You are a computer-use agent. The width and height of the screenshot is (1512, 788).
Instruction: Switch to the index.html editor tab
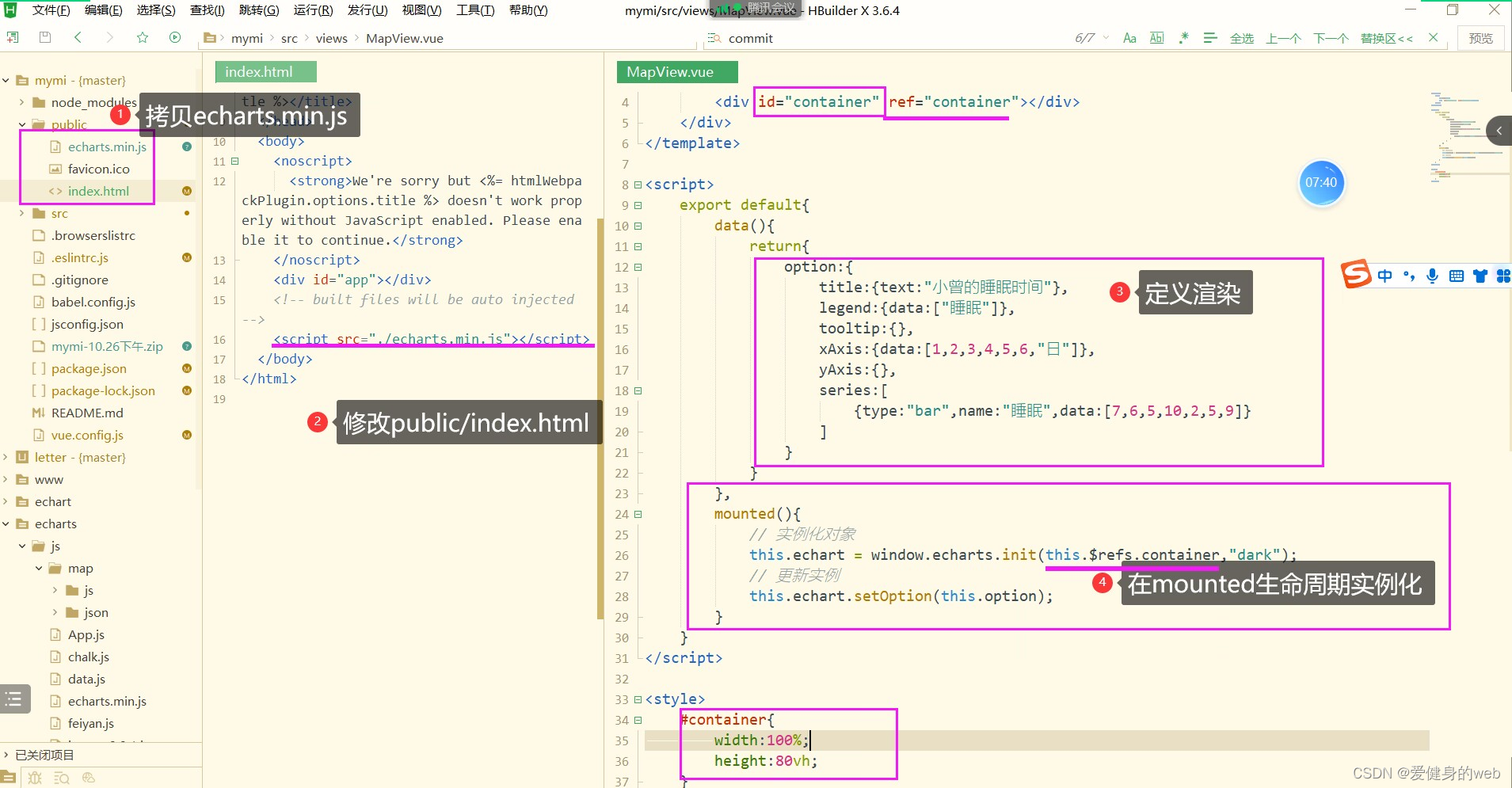[x=266, y=72]
